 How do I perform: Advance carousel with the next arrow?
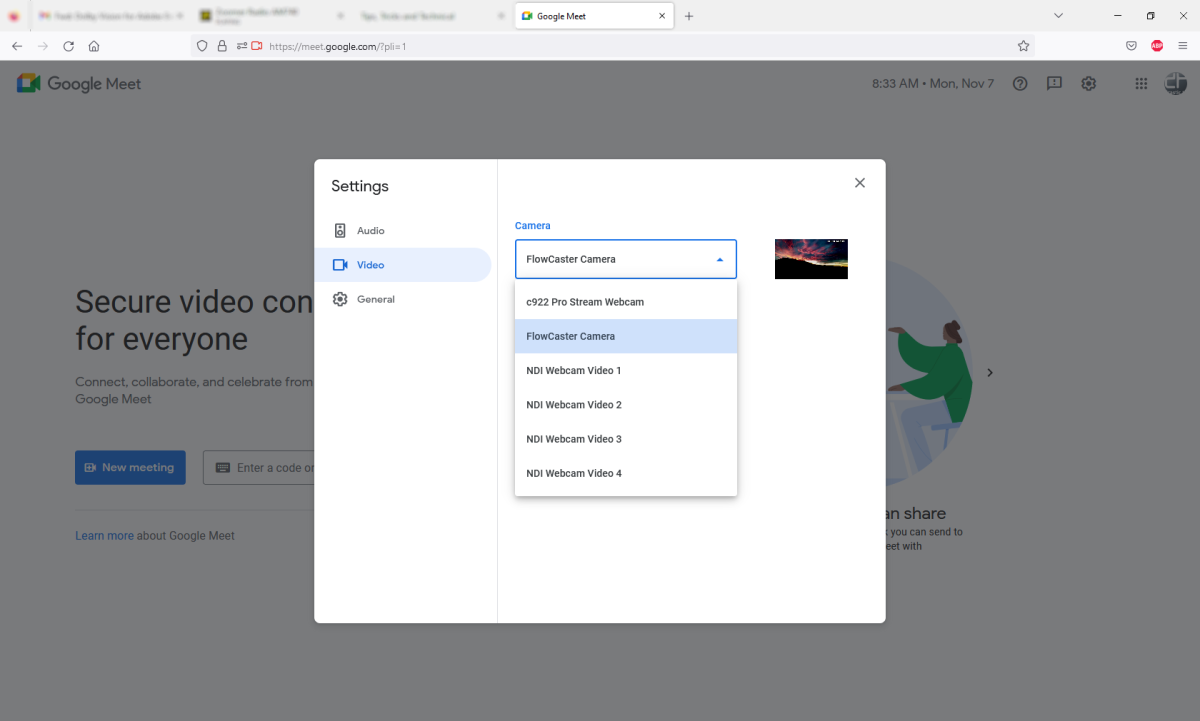(990, 372)
